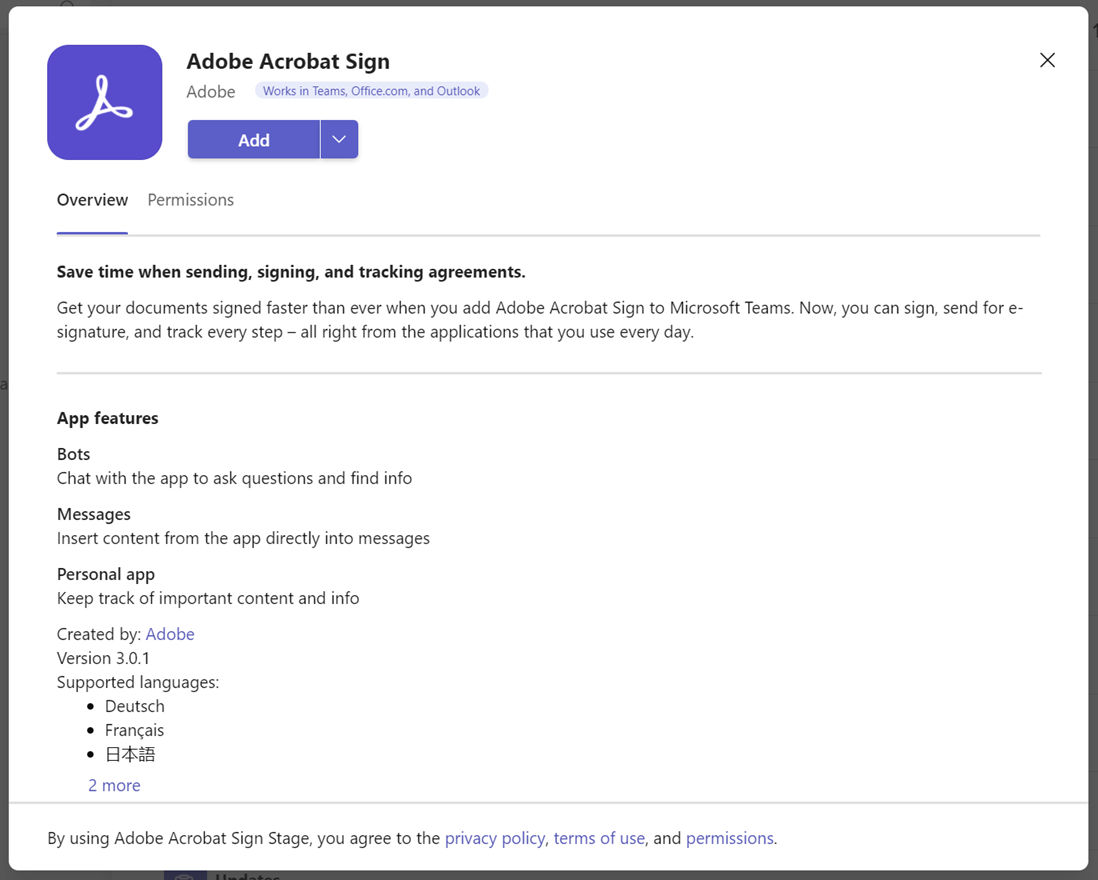Click the 'Get your documents signed faster' paragraph
This screenshot has height=880, width=1098.
pyautogui.click(x=540, y=320)
